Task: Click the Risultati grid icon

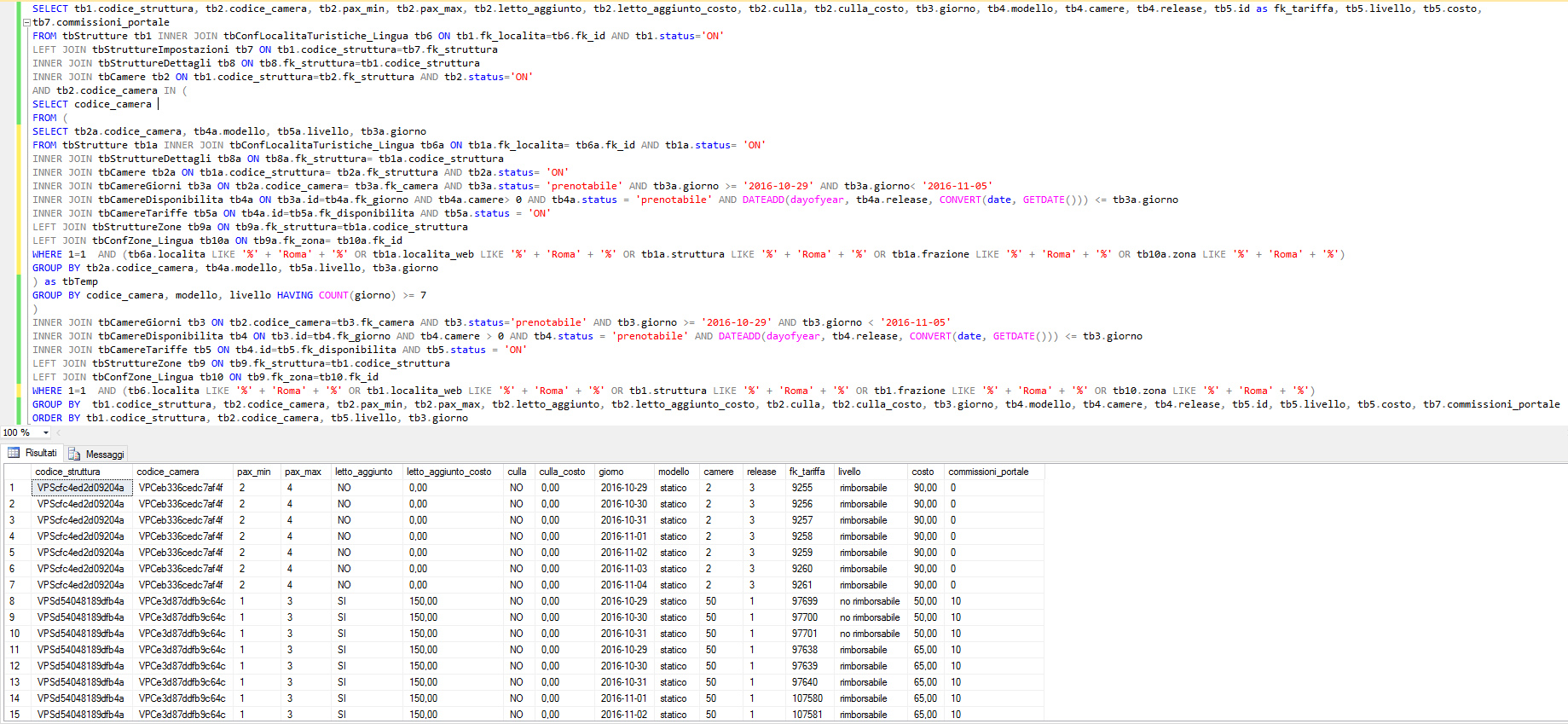Action: click(x=14, y=453)
